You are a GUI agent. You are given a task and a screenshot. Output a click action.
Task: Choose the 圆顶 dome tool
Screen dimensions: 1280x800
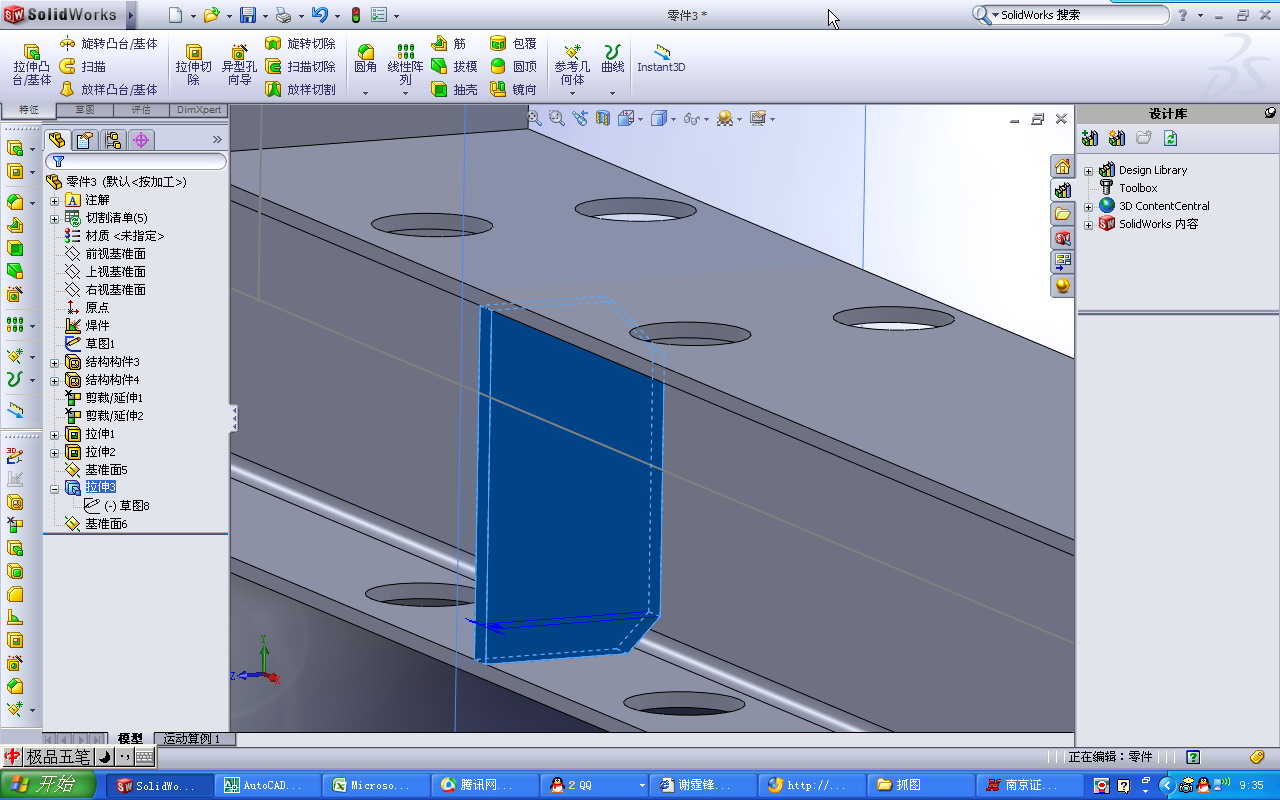[514, 67]
